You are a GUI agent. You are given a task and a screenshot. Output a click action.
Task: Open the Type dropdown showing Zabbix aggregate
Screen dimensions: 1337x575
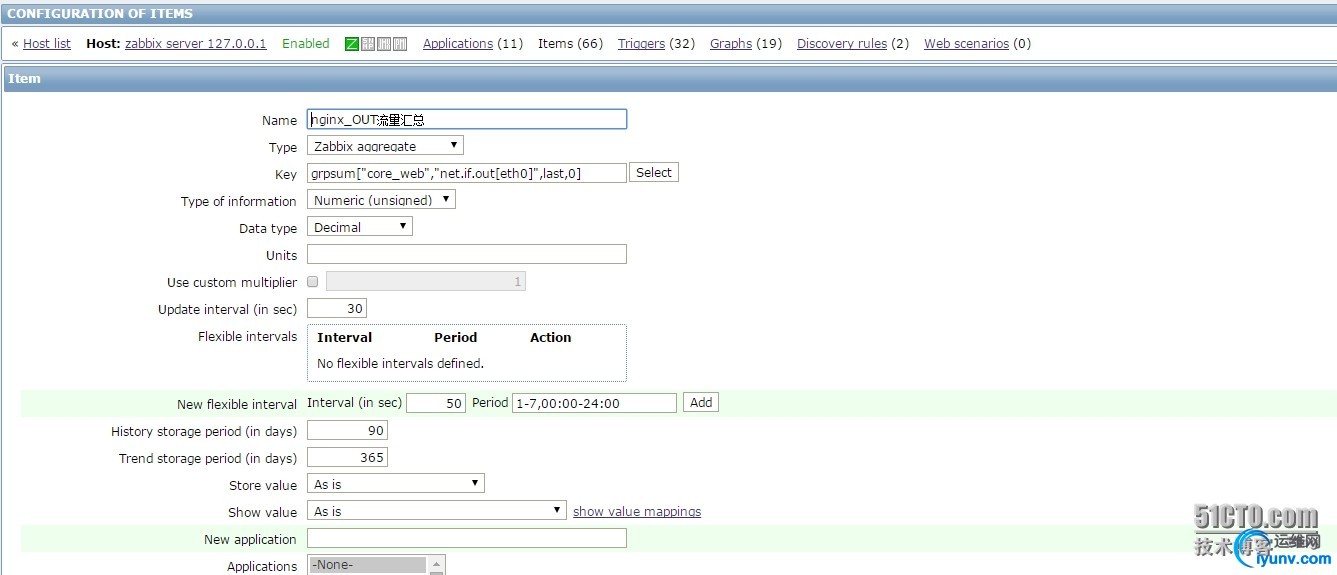click(x=385, y=146)
